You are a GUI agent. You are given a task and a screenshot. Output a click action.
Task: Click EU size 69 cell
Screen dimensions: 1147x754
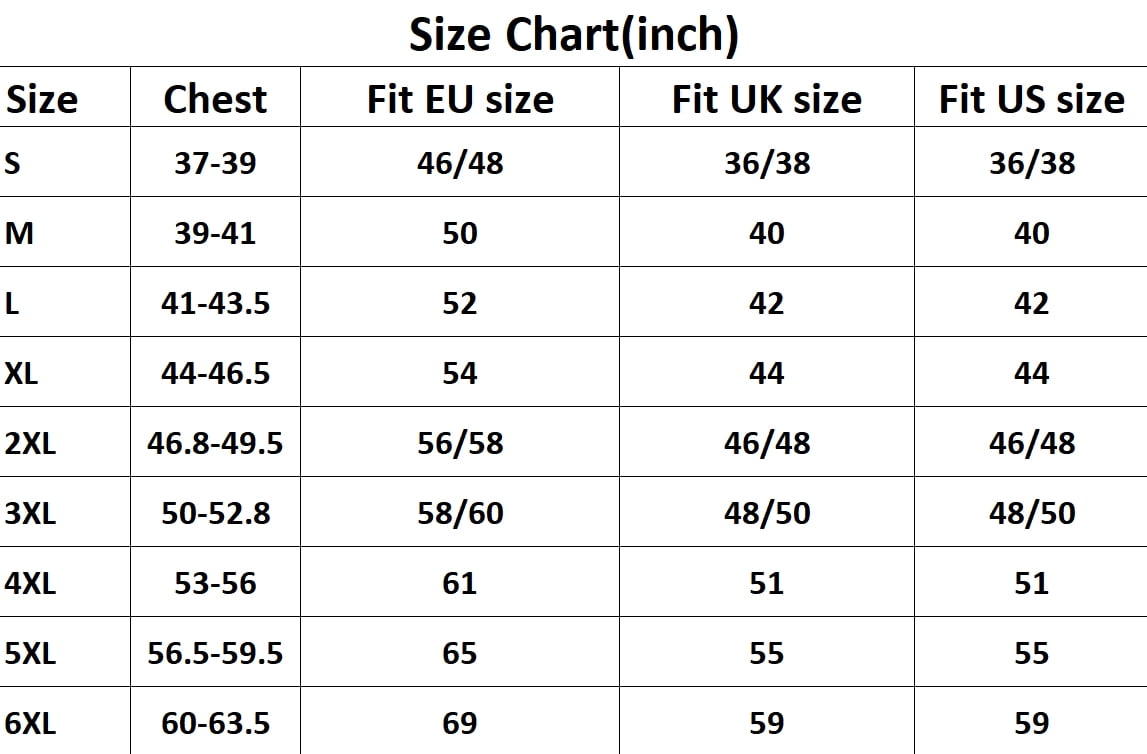tap(459, 723)
